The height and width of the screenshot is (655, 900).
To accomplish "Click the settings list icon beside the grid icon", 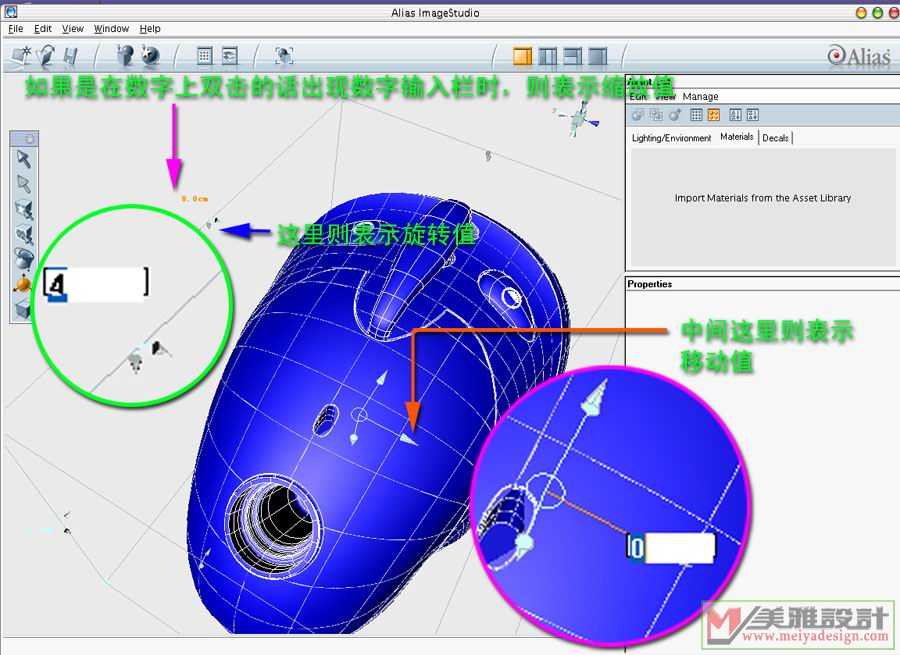I will pos(230,56).
